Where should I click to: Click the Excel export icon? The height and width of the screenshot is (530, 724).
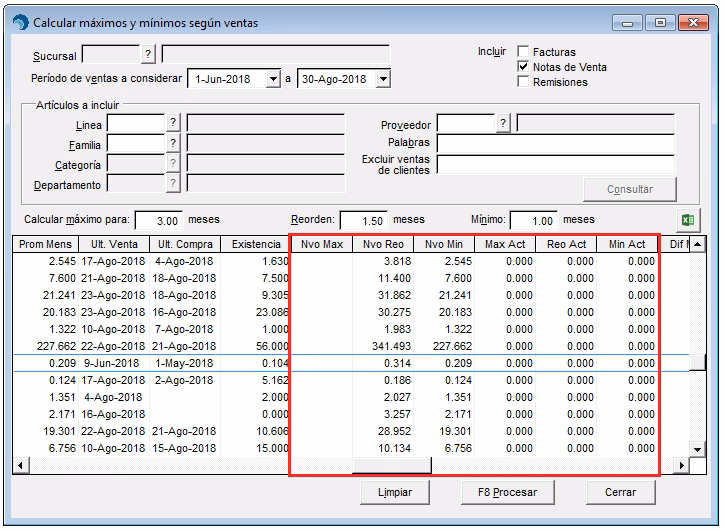pyautogui.click(x=688, y=220)
